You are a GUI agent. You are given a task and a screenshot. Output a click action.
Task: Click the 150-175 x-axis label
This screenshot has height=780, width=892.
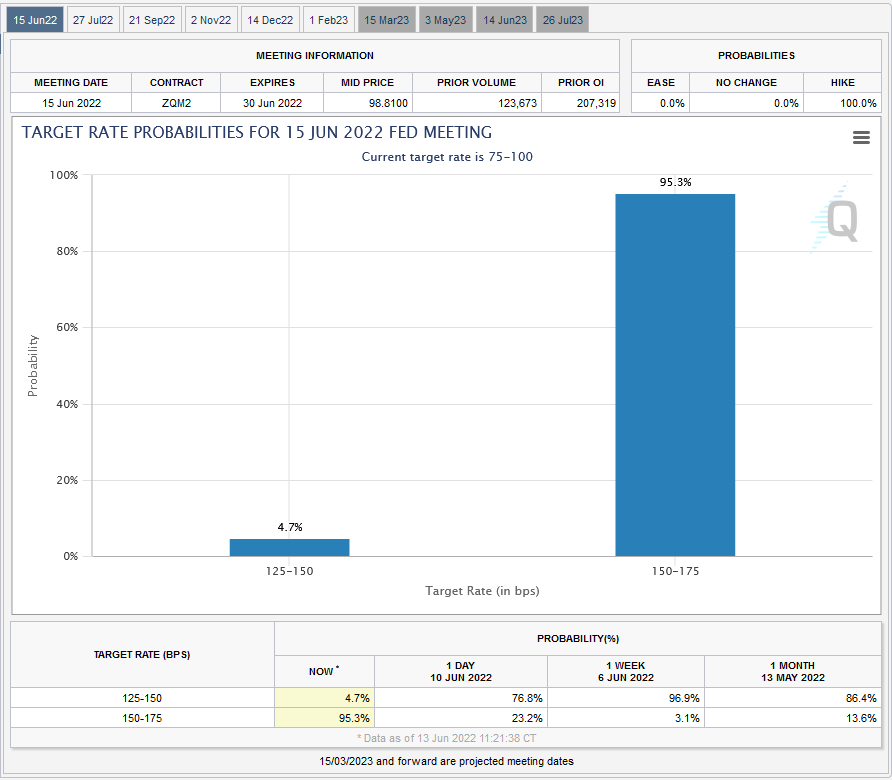pos(675,571)
